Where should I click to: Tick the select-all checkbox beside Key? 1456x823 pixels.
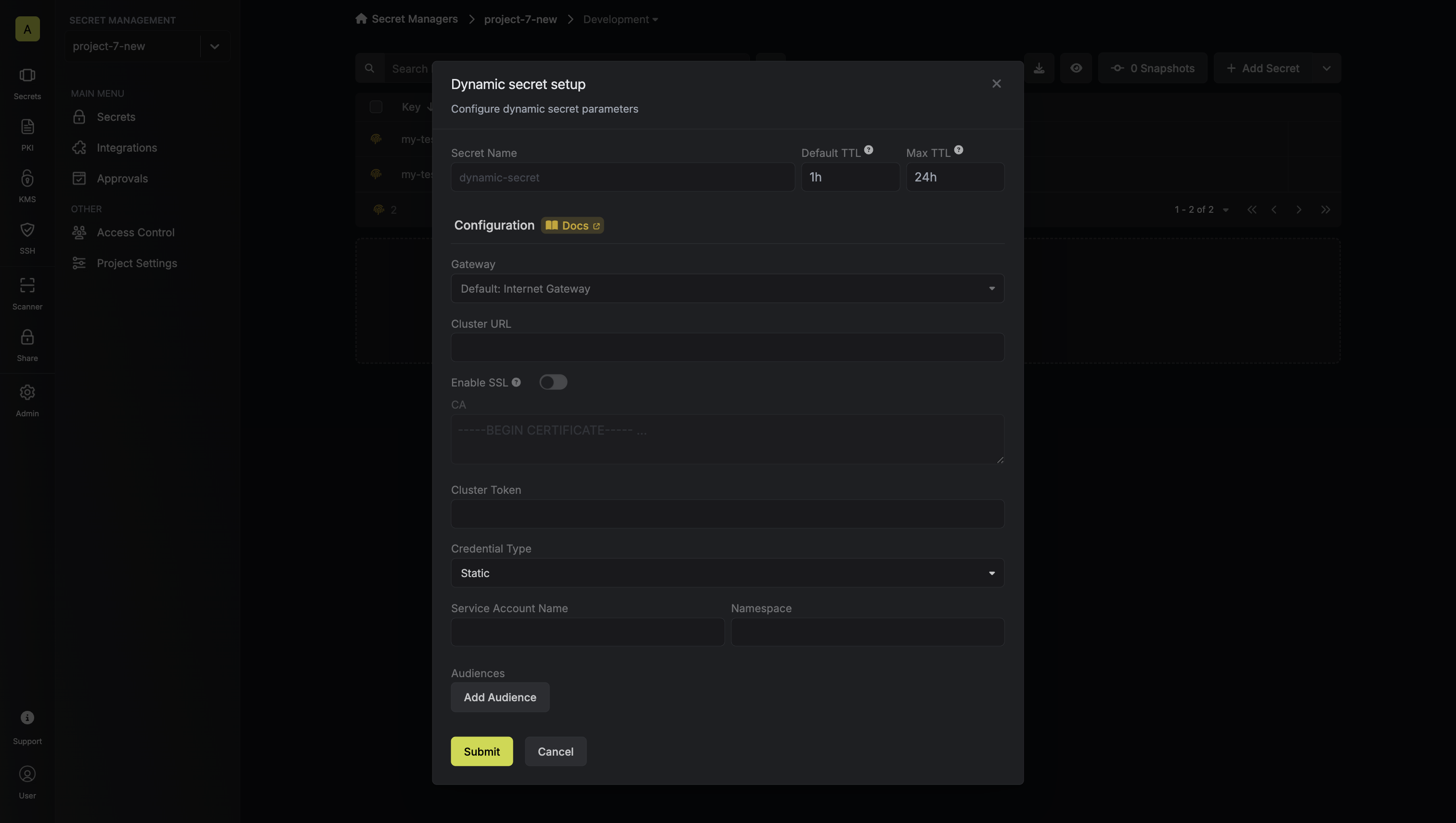376,107
